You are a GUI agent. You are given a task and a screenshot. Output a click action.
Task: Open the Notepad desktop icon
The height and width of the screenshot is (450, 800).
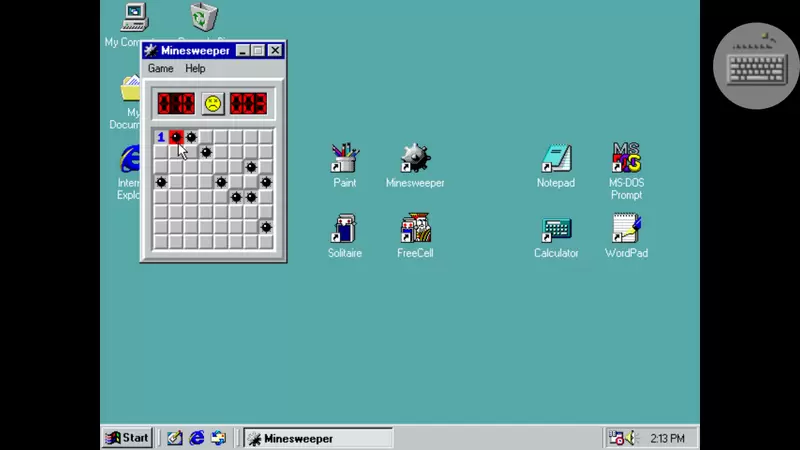click(x=556, y=159)
